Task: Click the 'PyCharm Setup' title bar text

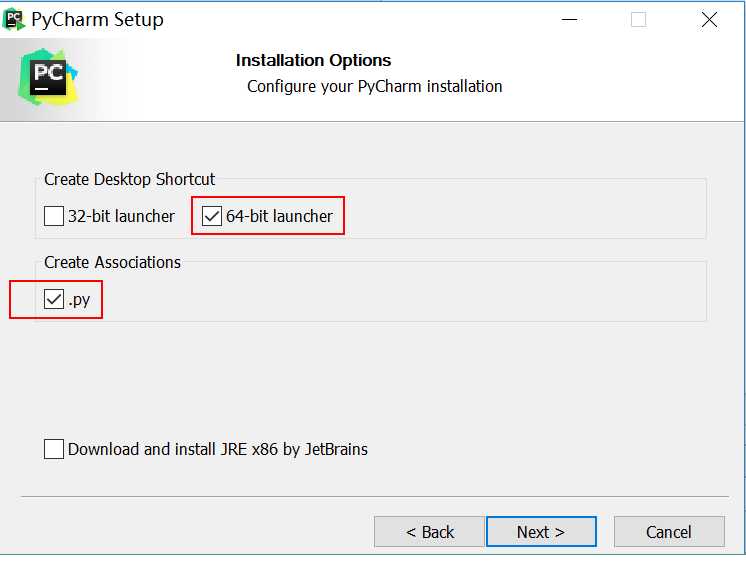Action: tap(98, 20)
